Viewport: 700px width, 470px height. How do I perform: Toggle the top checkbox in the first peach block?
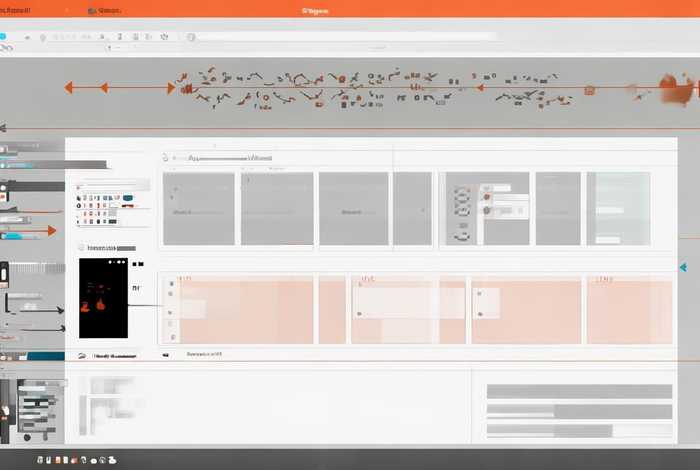click(171, 284)
